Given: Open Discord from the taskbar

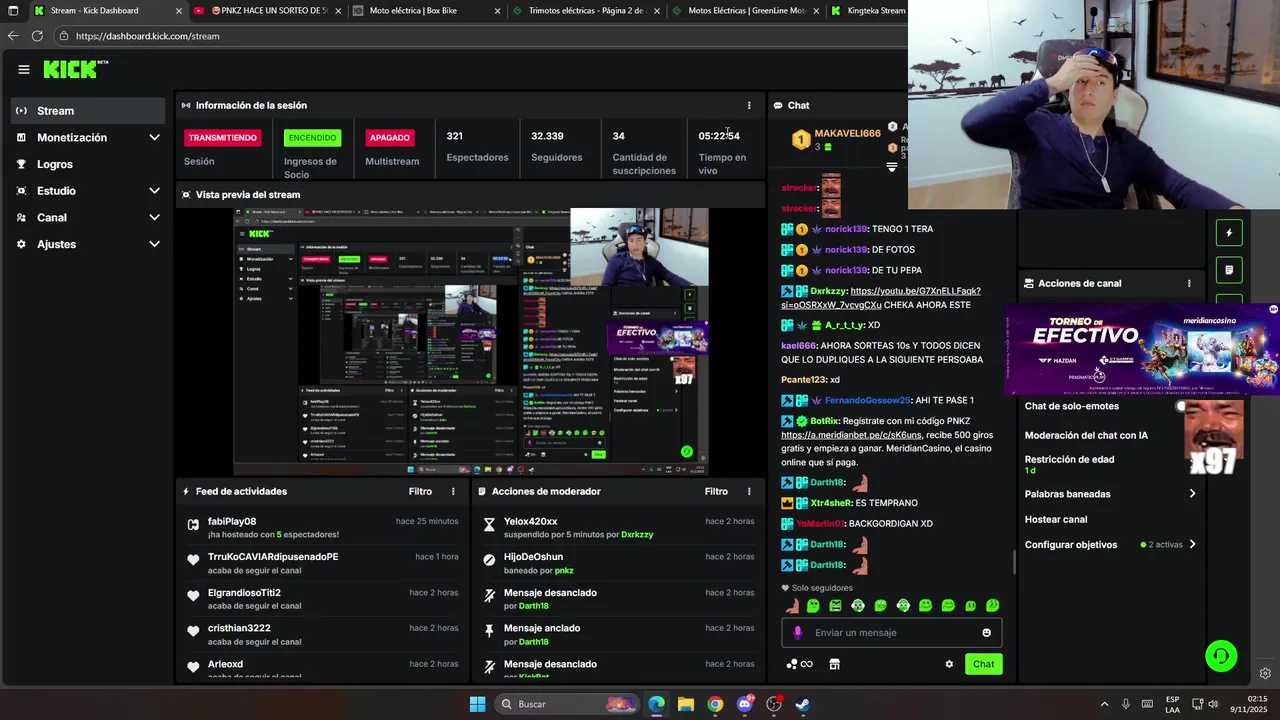Looking at the screenshot, I should (745, 704).
